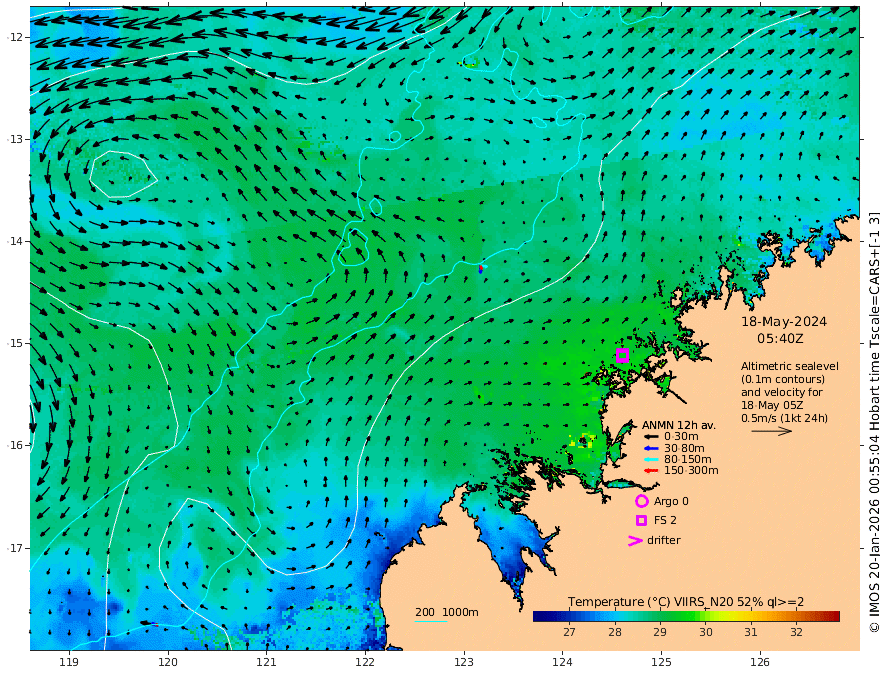Click the latitude axis label -17
Image resolution: width=880 pixels, height=680 pixels.
point(15,548)
